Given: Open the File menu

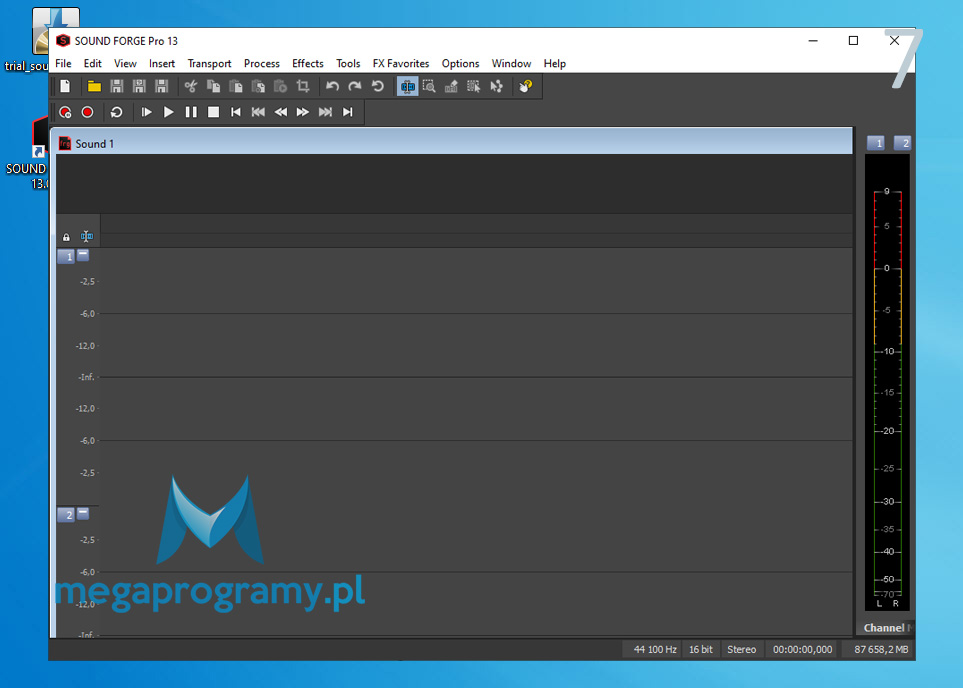Looking at the screenshot, I should point(63,63).
